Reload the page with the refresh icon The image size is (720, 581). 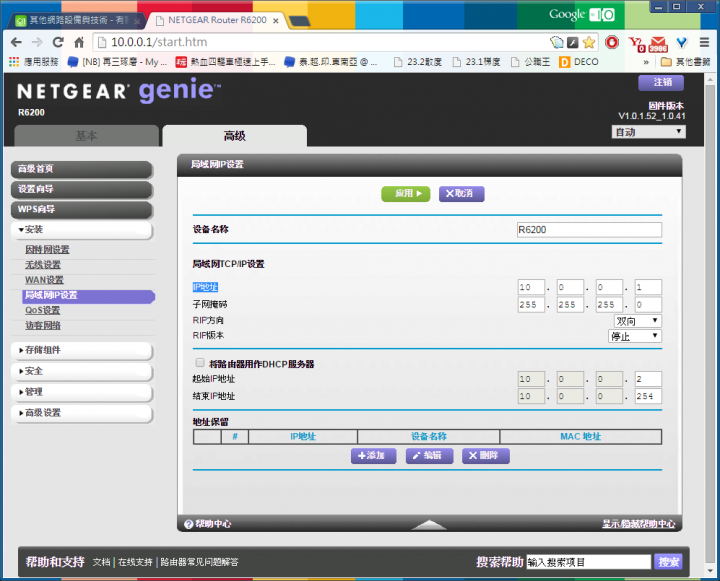tap(58, 42)
